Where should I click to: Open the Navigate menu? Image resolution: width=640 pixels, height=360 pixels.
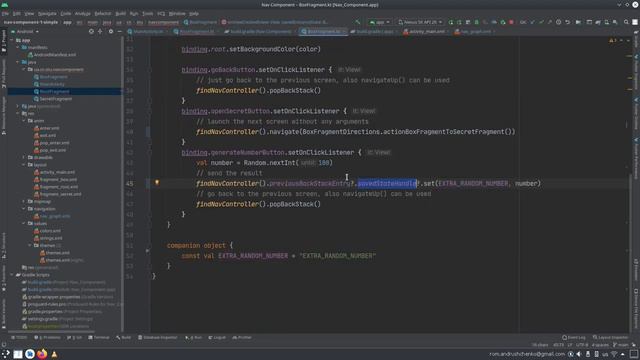tap(47, 13)
